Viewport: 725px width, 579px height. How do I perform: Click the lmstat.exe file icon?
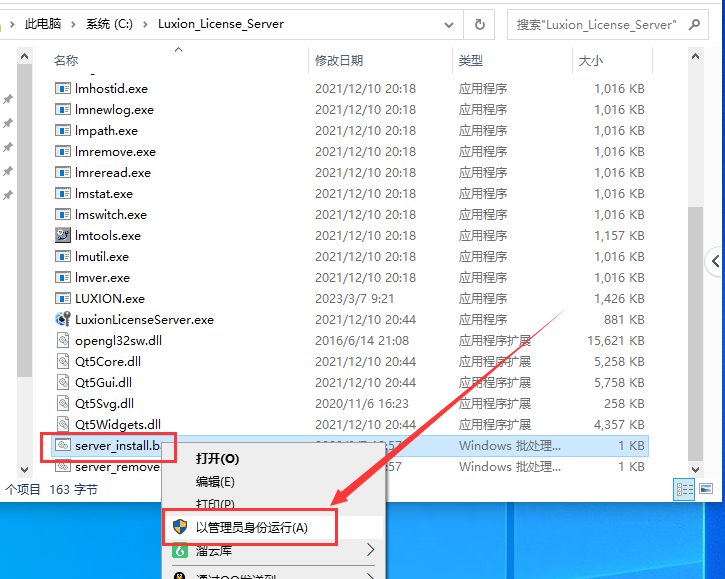62,193
